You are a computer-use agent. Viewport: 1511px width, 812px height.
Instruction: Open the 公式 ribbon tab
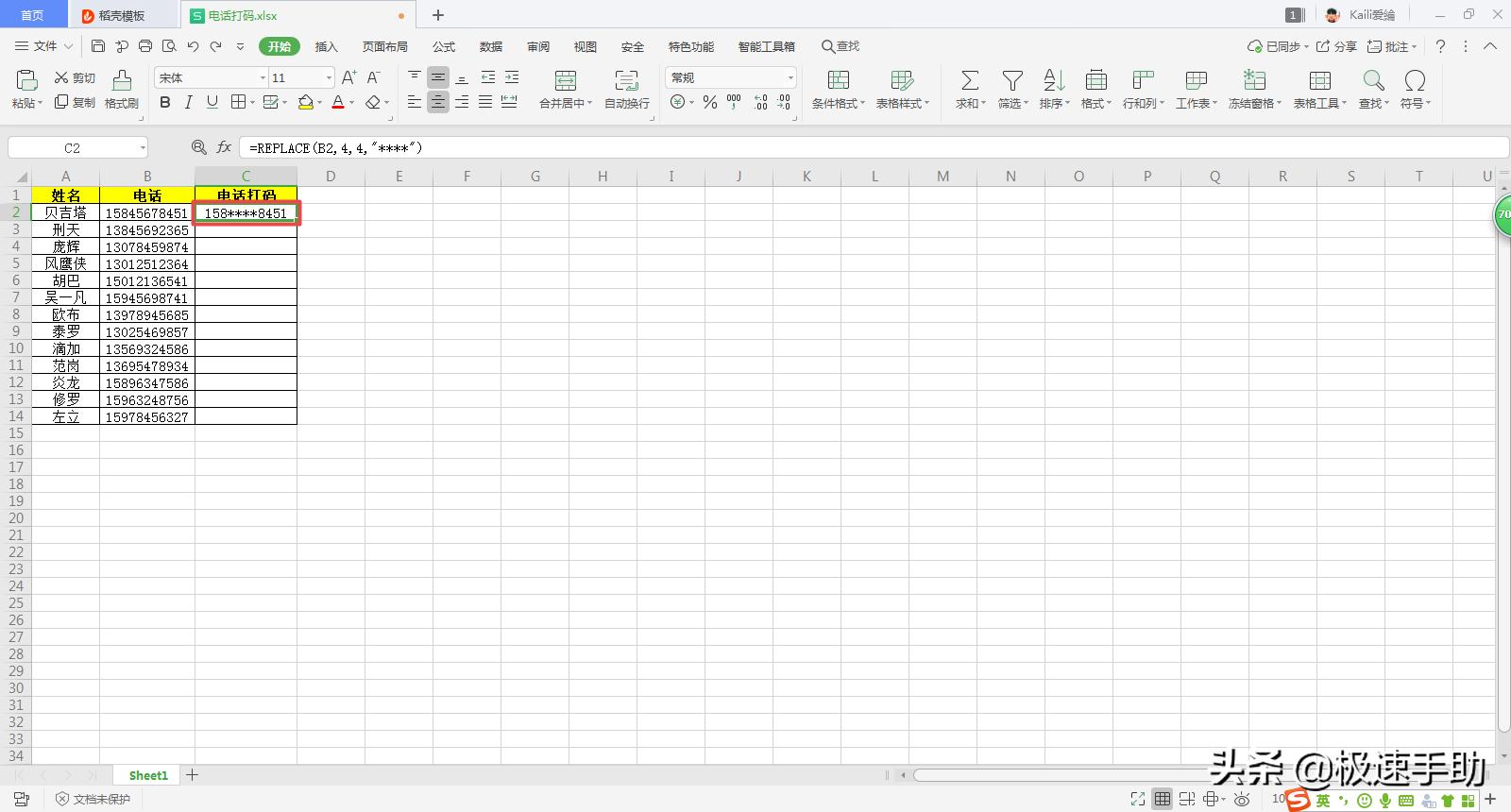(443, 46)
